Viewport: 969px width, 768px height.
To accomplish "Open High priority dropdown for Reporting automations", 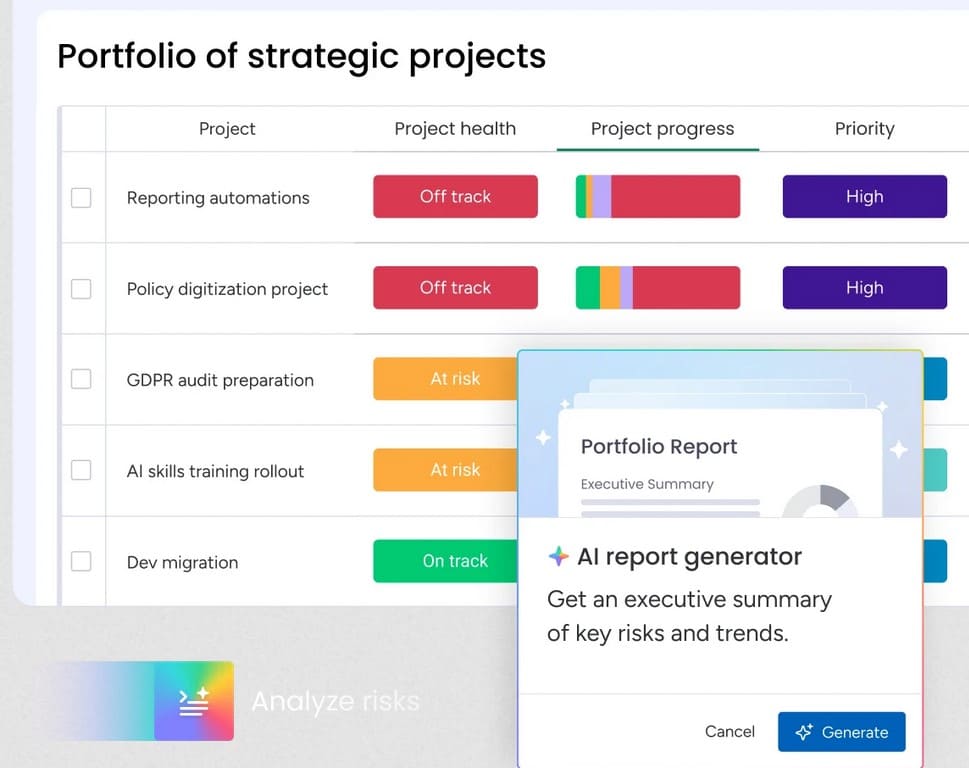I will click(864, 197).
